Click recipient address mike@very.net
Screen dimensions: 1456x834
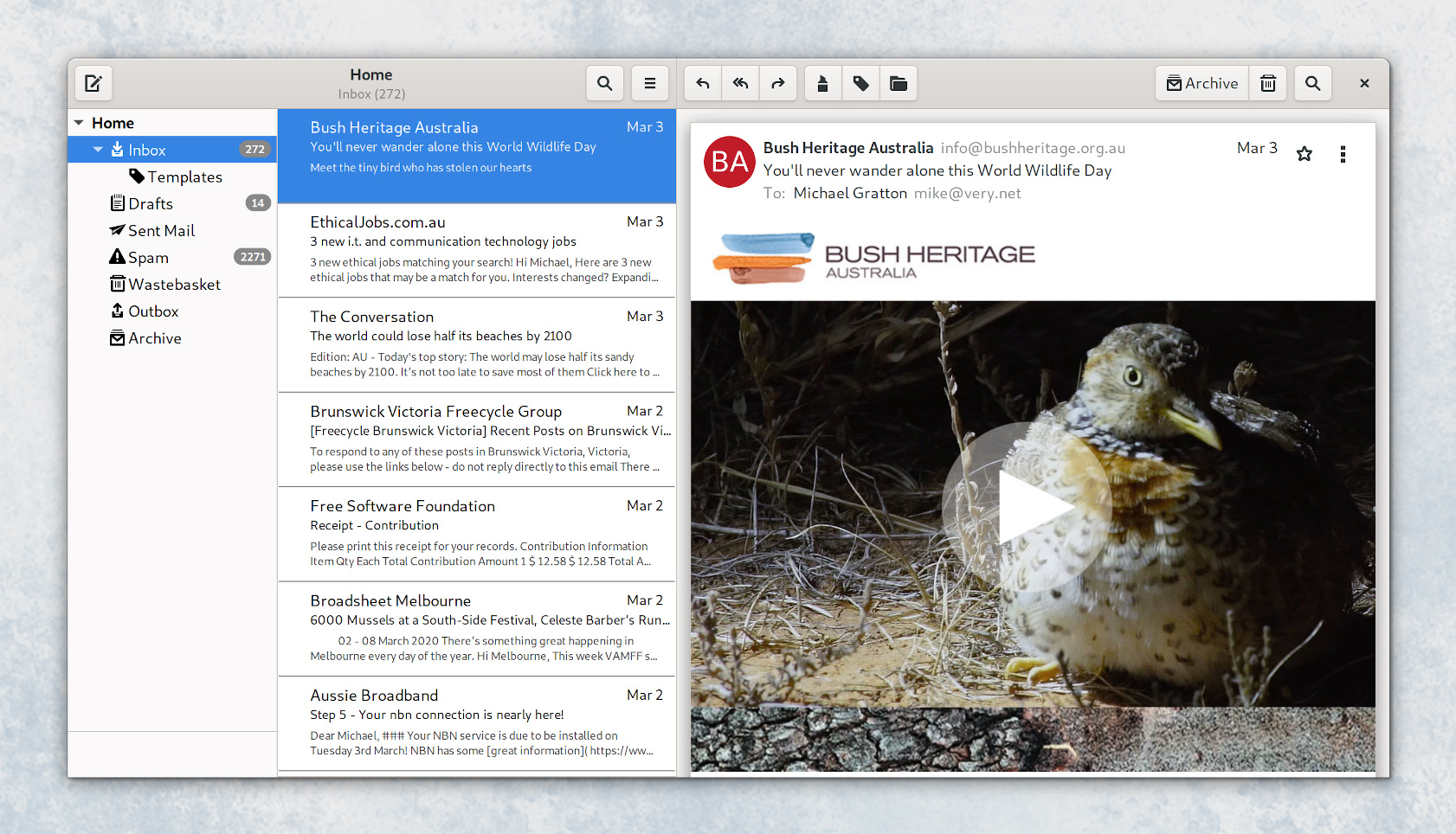pos(968,193)
